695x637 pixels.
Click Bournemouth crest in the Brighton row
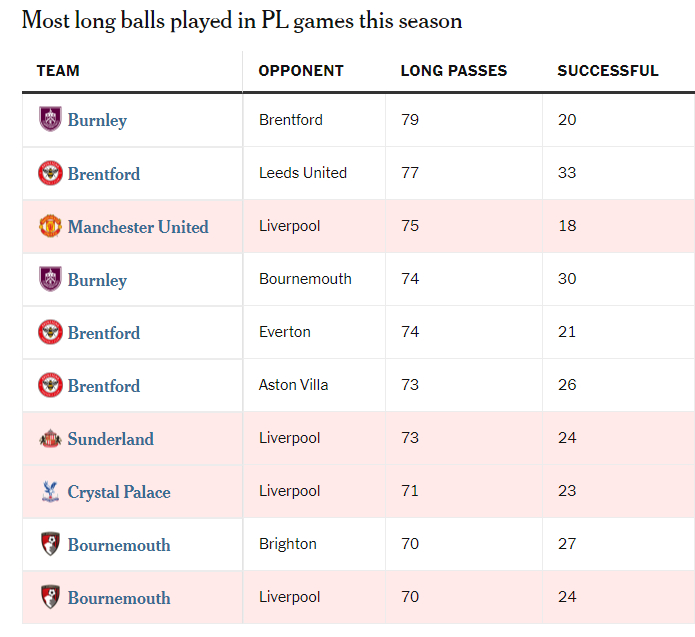point(50,544)
